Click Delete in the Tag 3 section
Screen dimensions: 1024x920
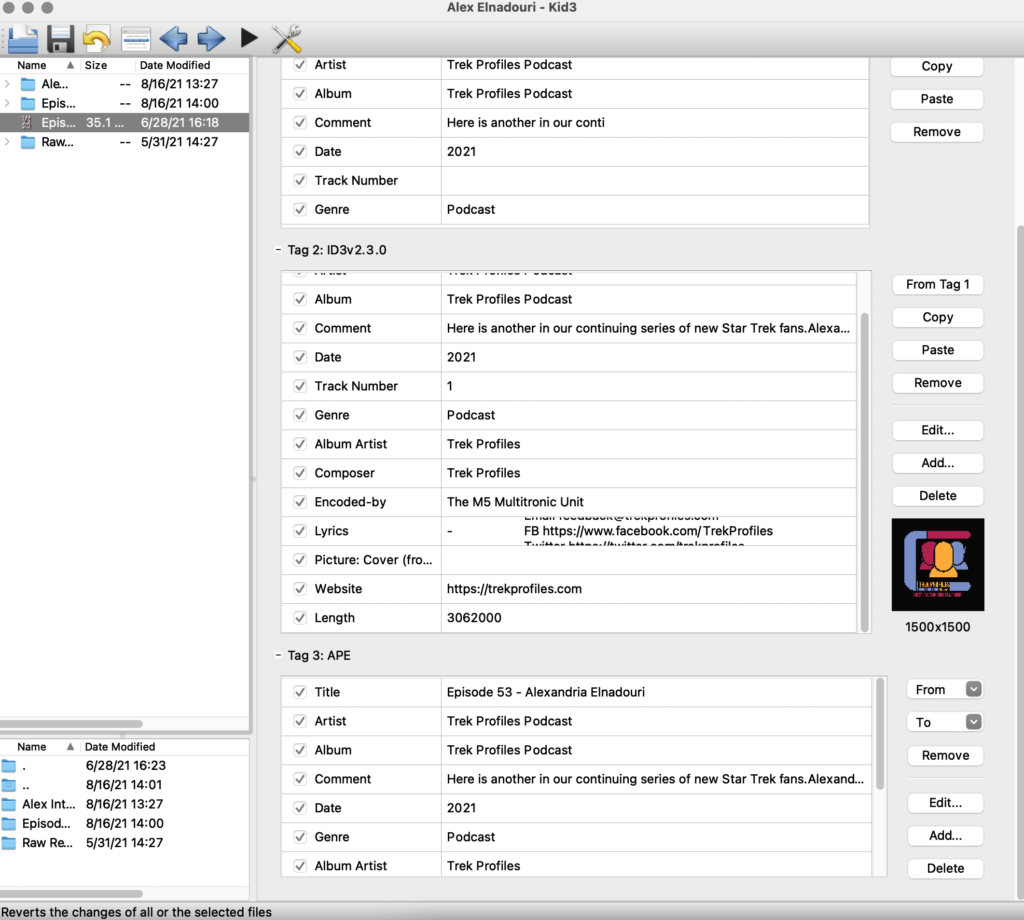click(945, 868)
